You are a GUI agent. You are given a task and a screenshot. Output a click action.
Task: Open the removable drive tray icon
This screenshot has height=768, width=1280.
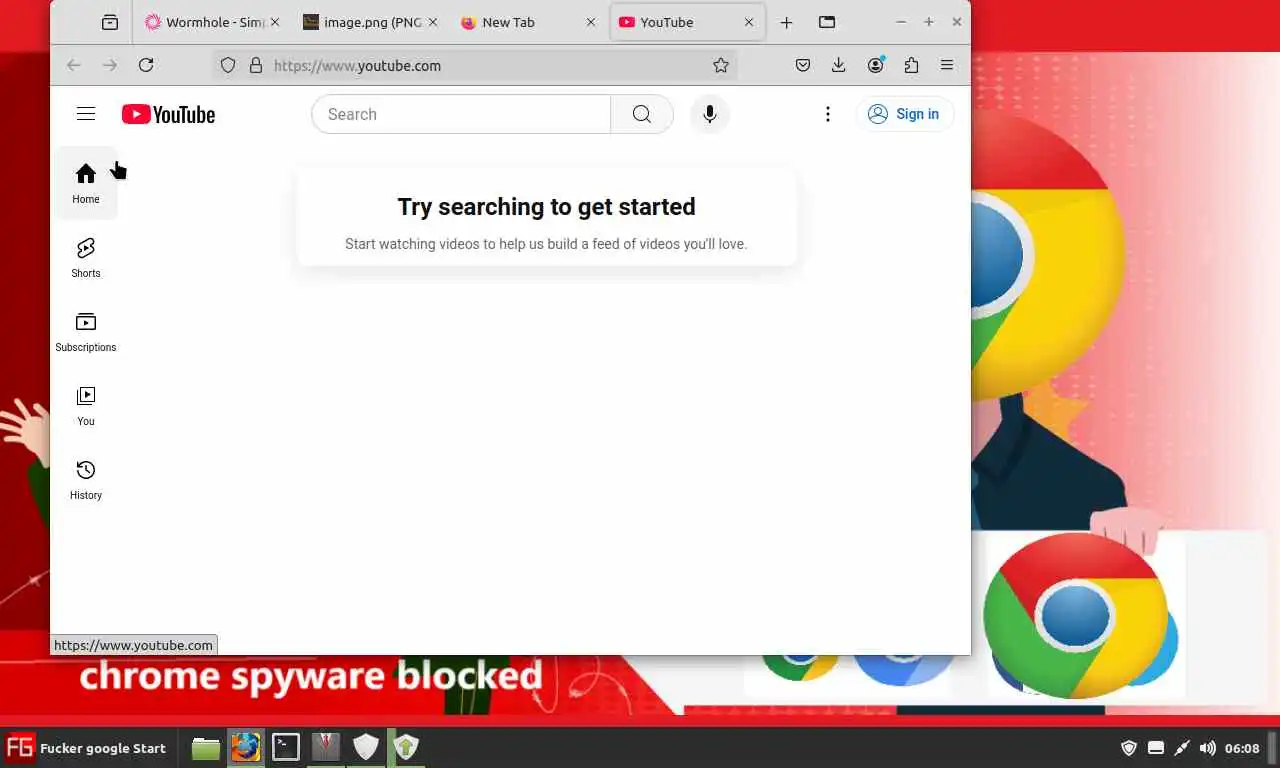pos(1156,748)
